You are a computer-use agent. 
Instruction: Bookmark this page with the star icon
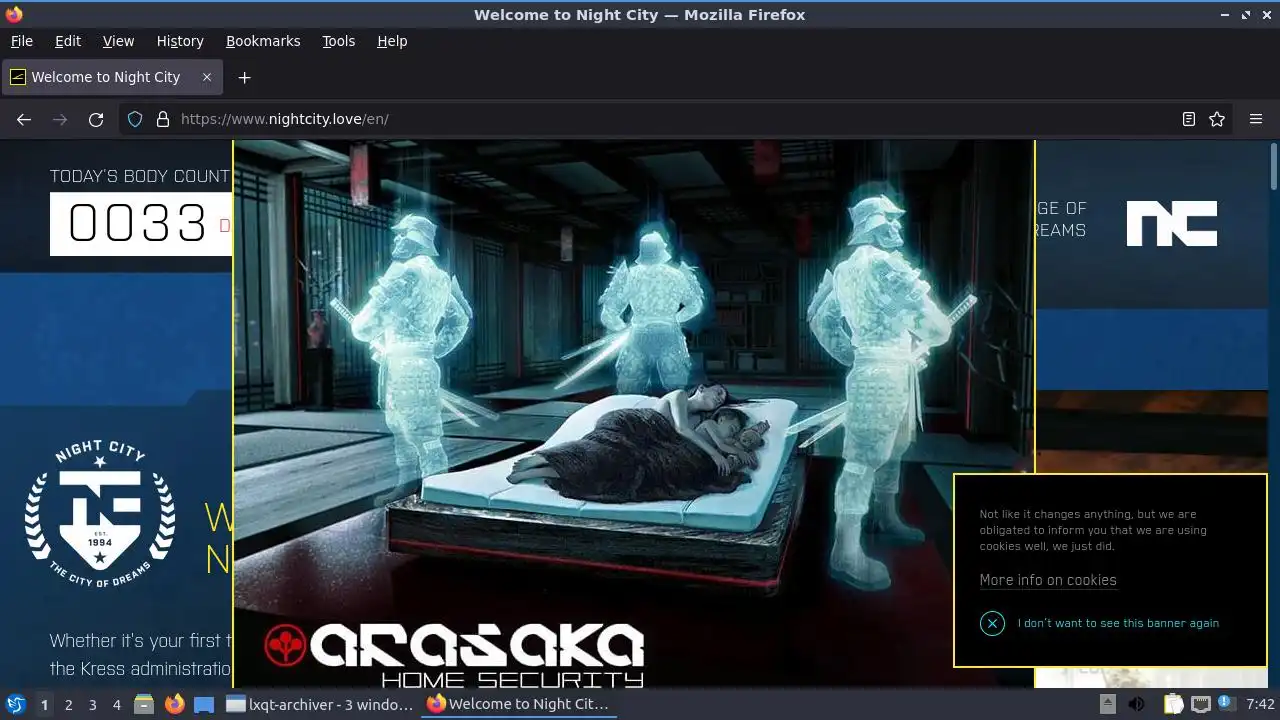click(1217, 119)
